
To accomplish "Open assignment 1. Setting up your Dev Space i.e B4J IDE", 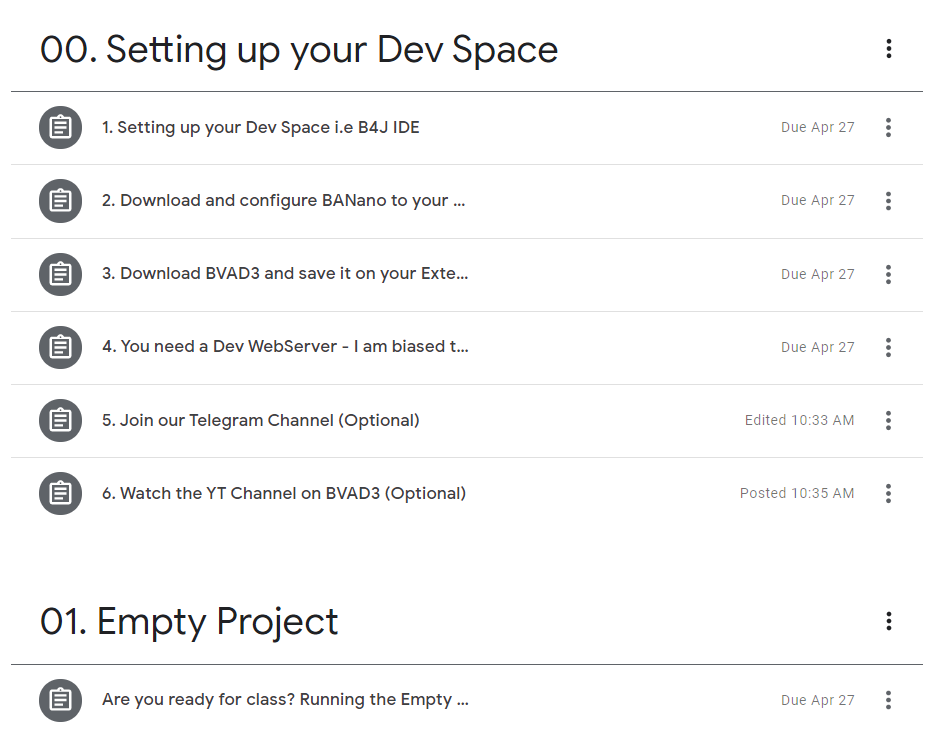I will [x=260, y=128].
